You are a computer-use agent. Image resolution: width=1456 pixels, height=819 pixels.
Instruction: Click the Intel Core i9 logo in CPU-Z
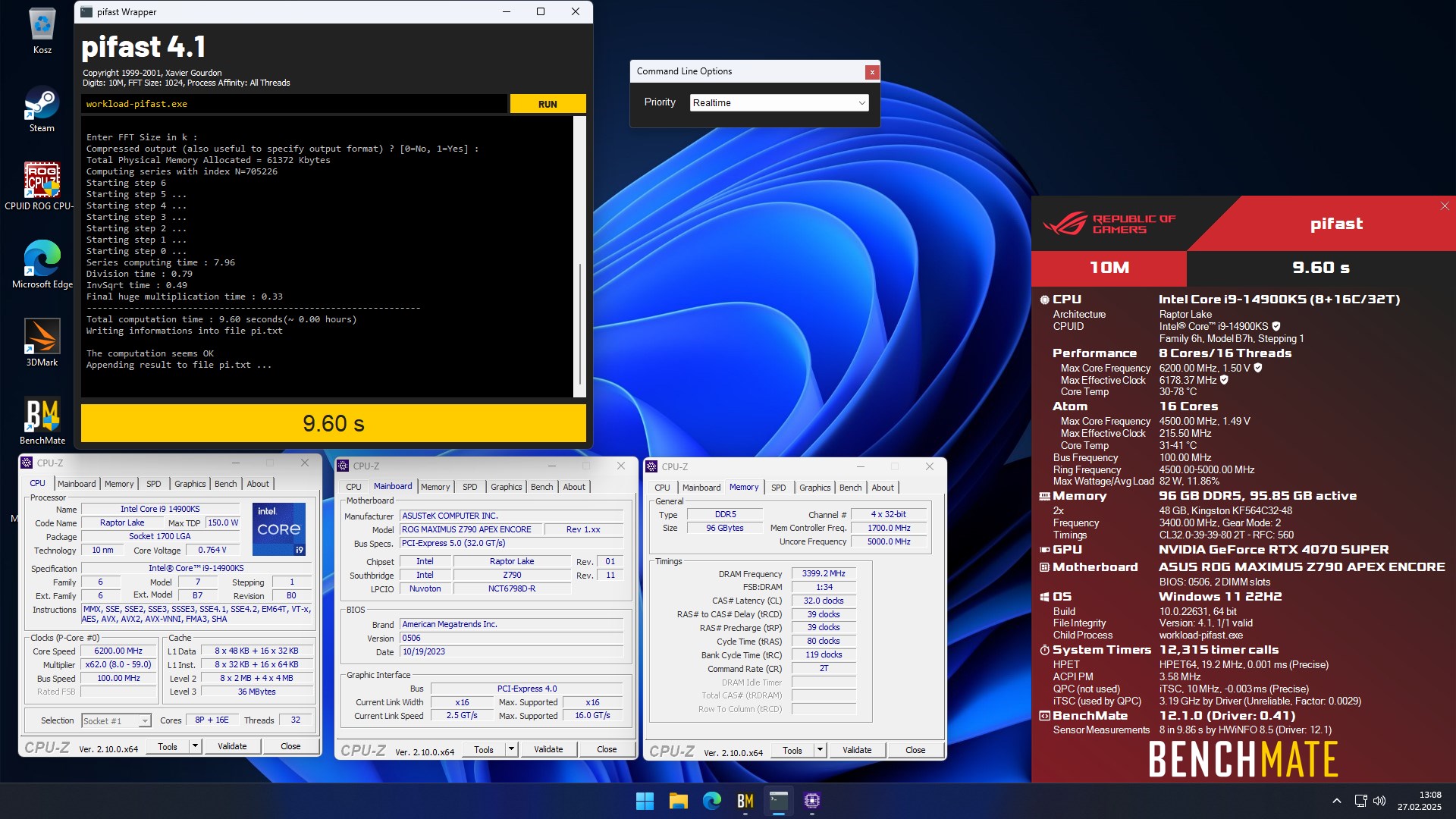pos(279,529)
